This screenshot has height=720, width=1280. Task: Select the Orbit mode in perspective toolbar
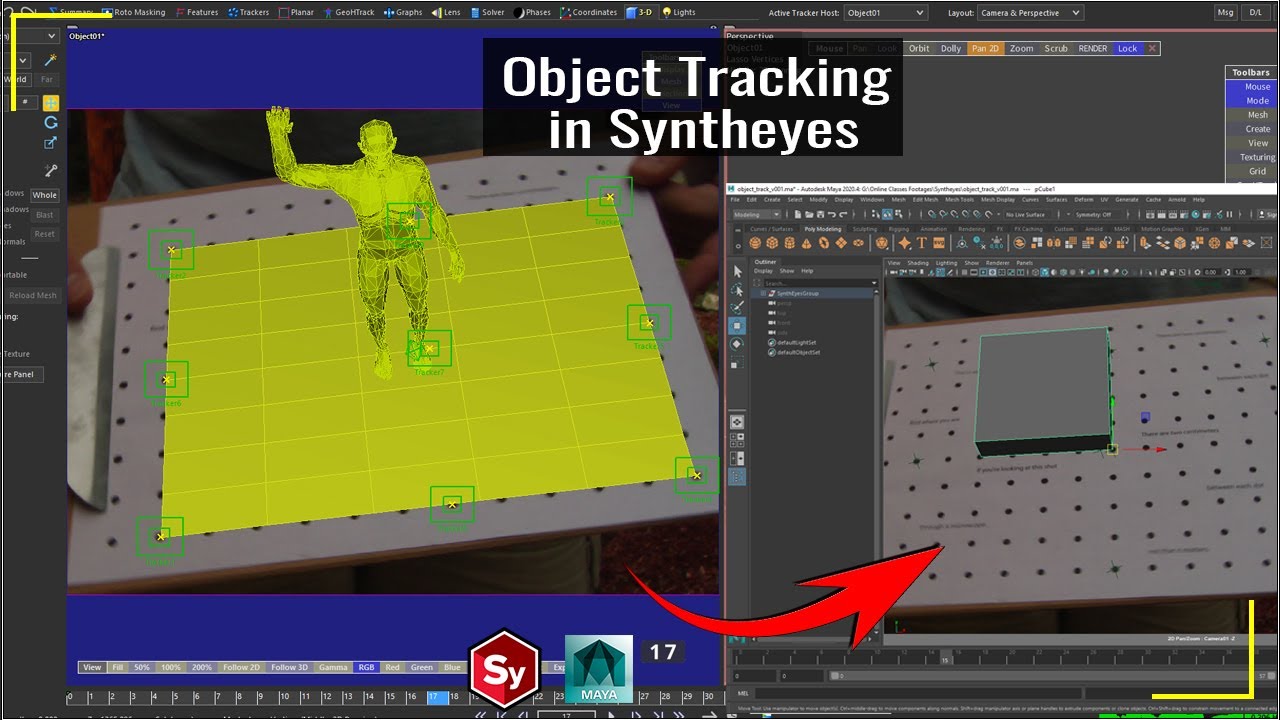click(x=919, y=48)
